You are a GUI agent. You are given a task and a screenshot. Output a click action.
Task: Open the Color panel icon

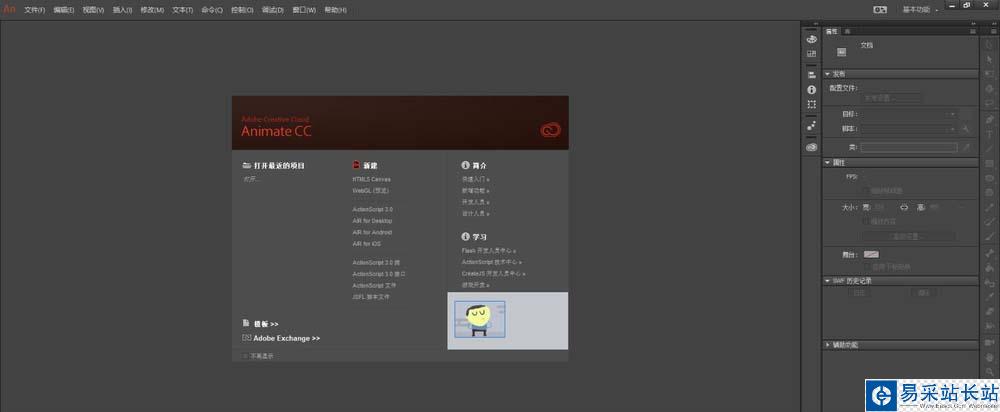coord(811,39)
